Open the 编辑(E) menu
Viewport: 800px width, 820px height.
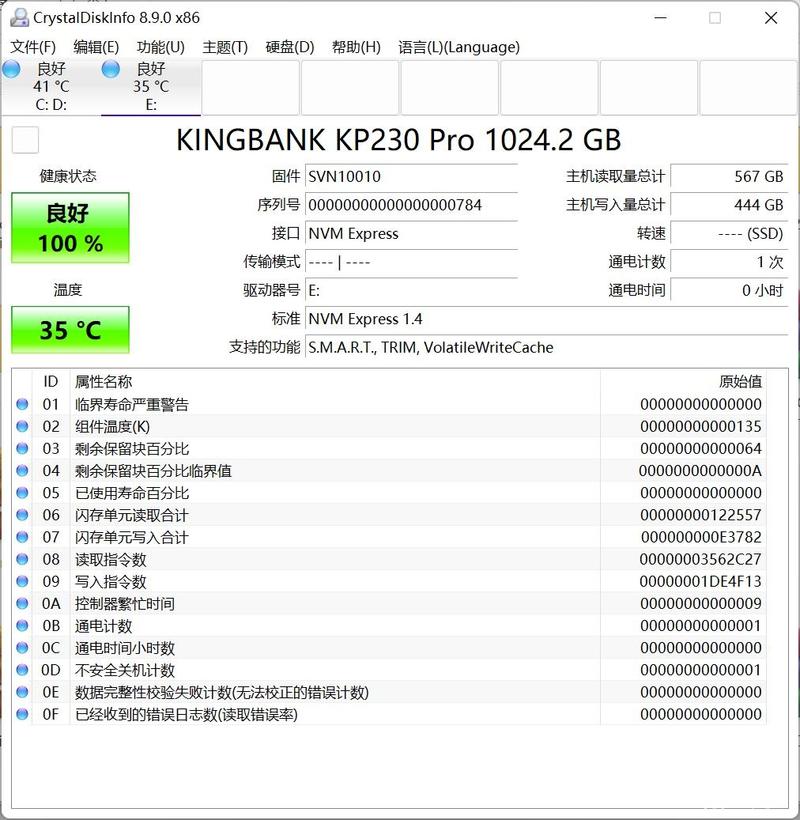(x=96, y=47)
